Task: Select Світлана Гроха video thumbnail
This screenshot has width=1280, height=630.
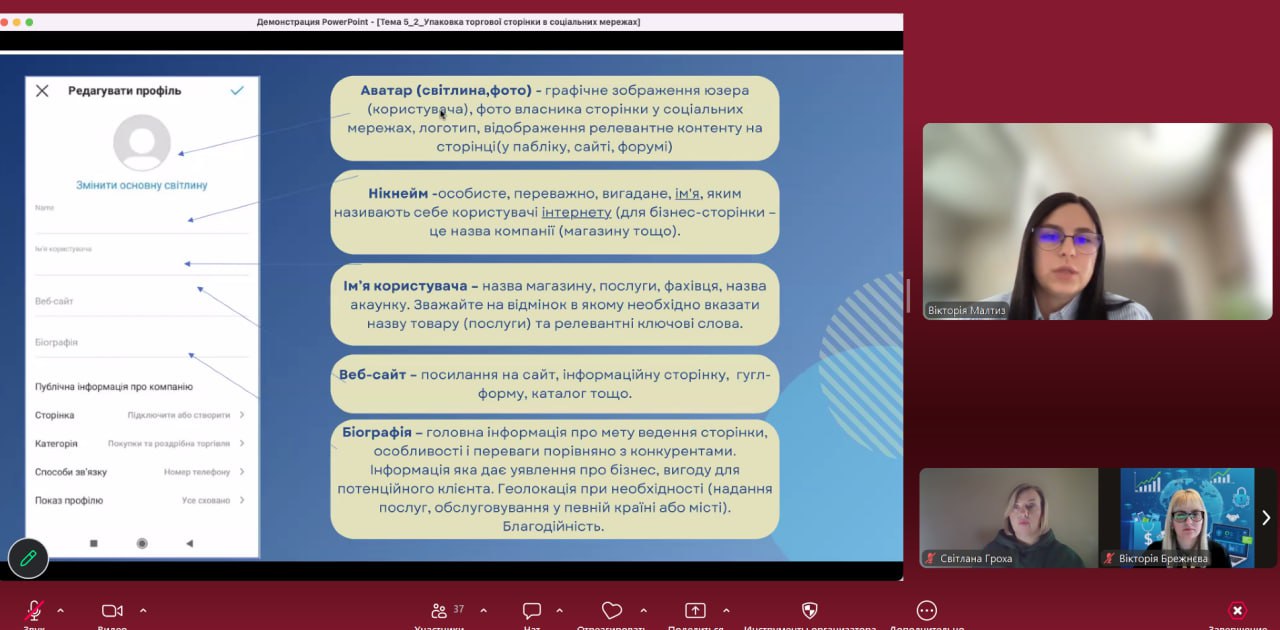Action: [1008, 517]
